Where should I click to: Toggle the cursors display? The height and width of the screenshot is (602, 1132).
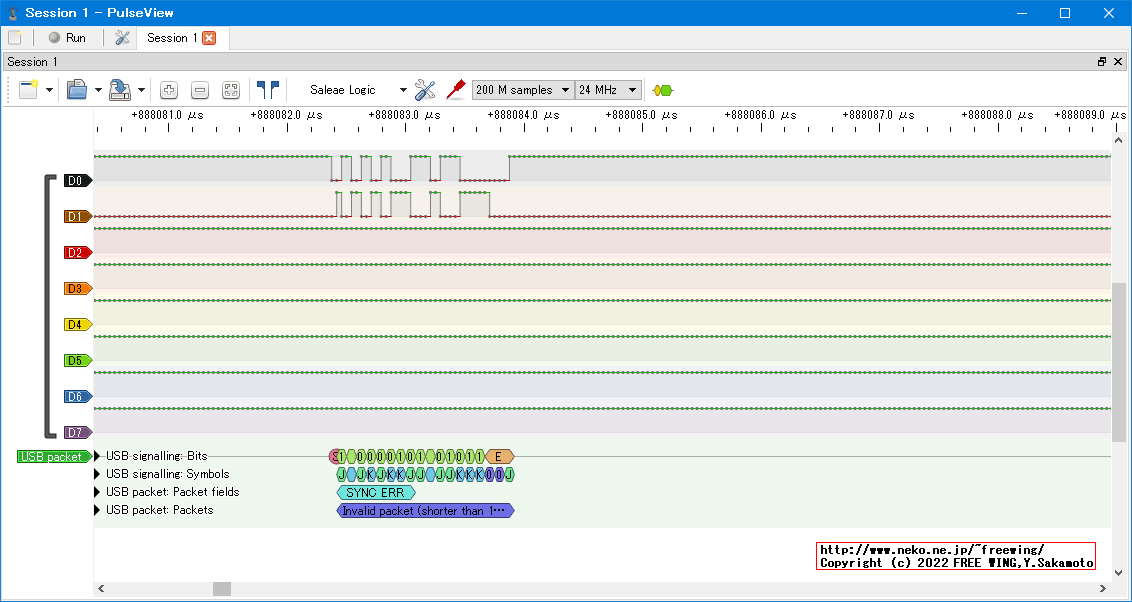point(267,90)
